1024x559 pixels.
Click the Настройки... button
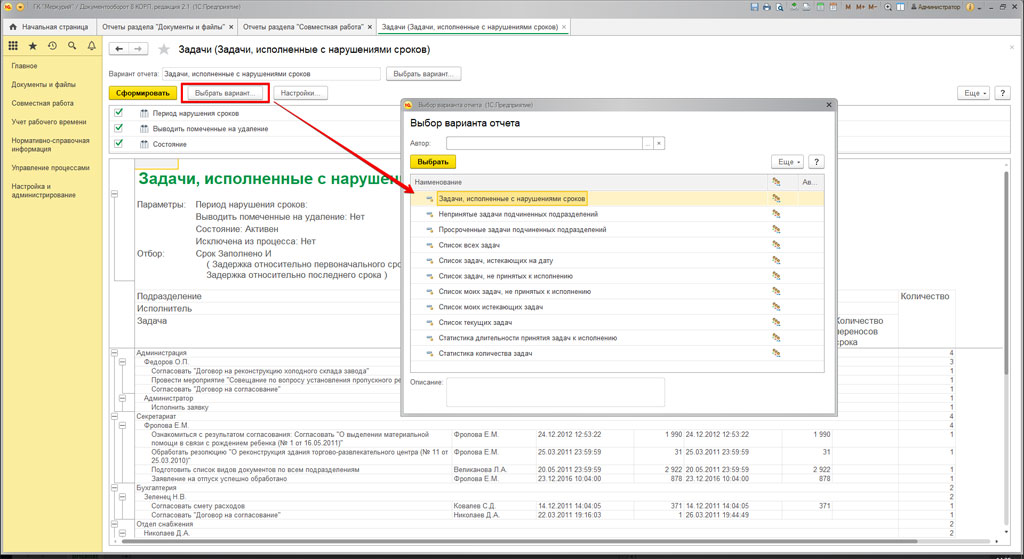pos(300,93)
